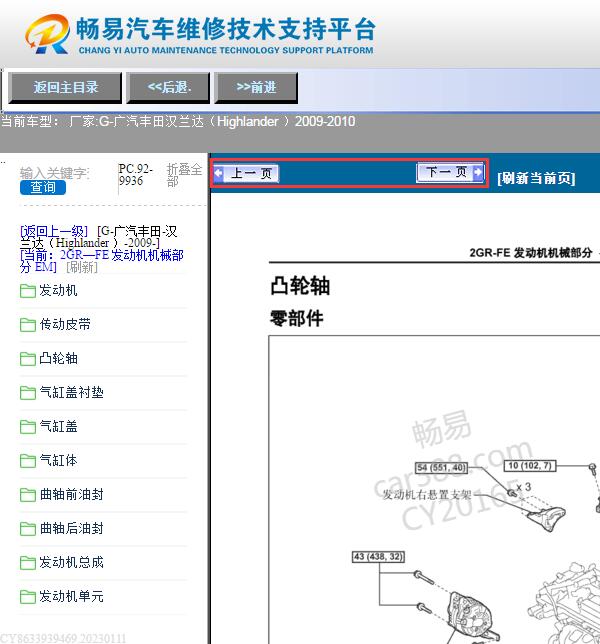This screenshot has width=600, height=644.
Task: Click the 输入关键字 keyword field
Action: (x=55, y=173)
